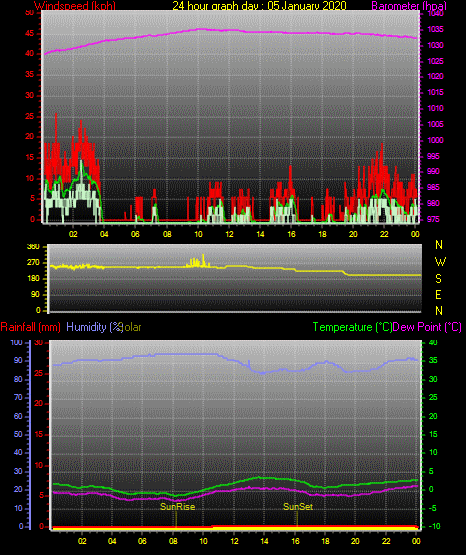This screenshot has width=466, height=555.
Task: Click the '270' wind direction scale value
Action: click(33, 263)
